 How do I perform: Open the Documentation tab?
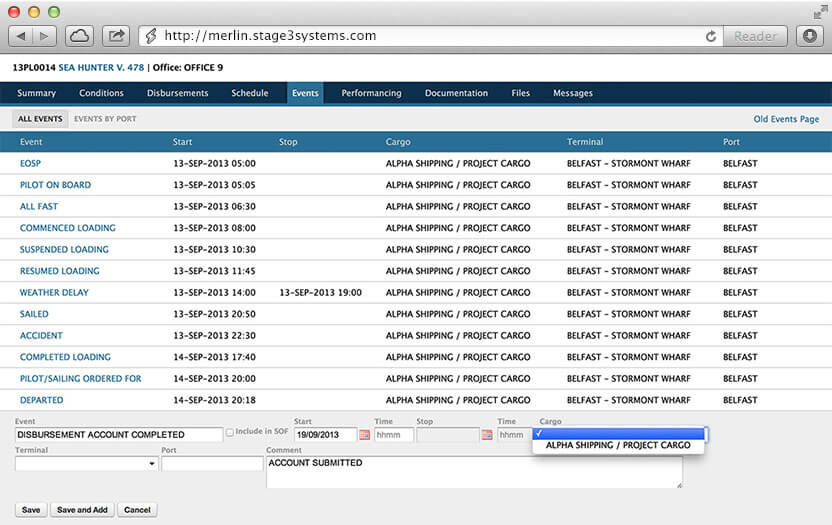(456, 93)
